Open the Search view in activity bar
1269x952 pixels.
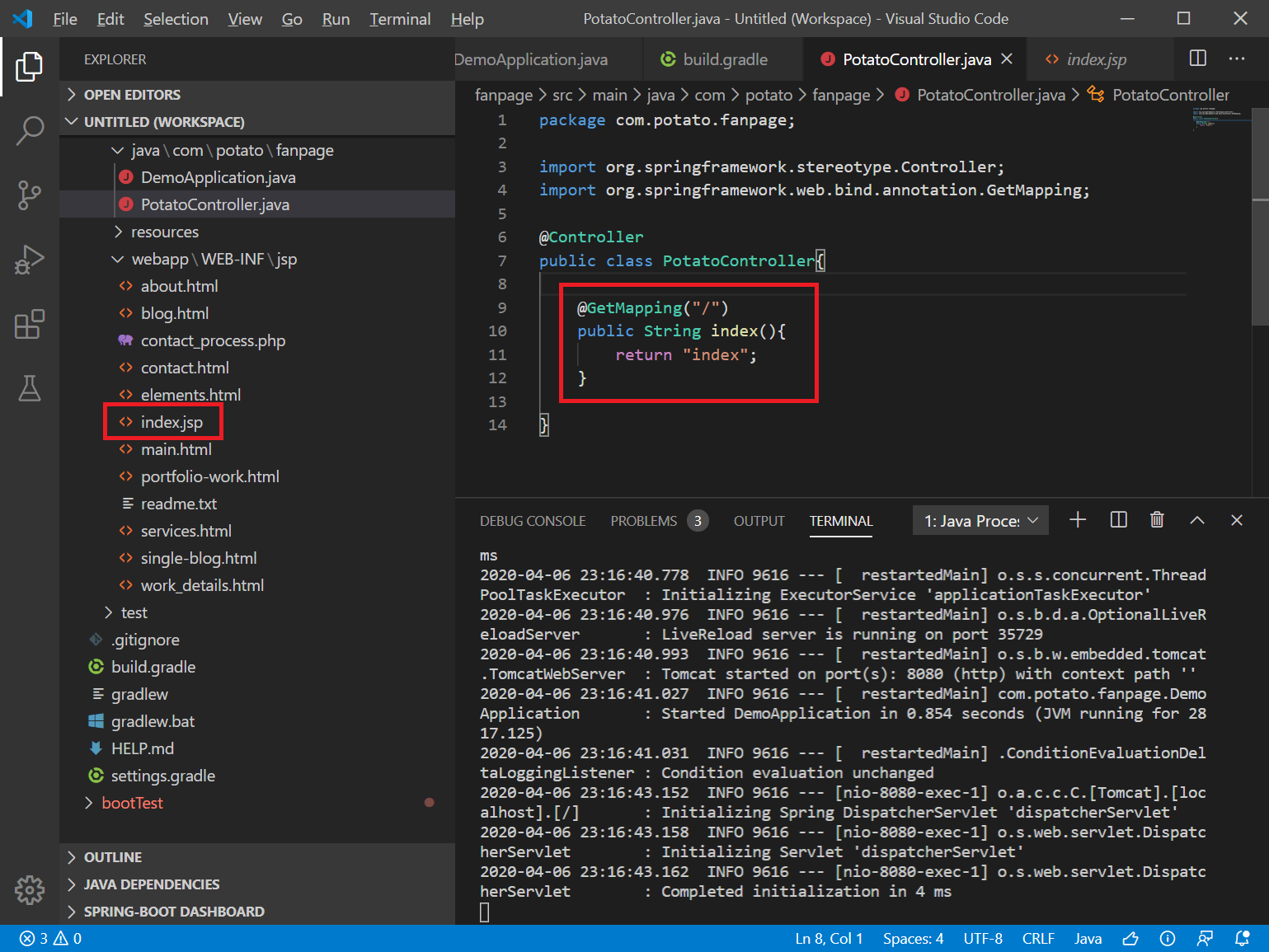coord(30,130)
